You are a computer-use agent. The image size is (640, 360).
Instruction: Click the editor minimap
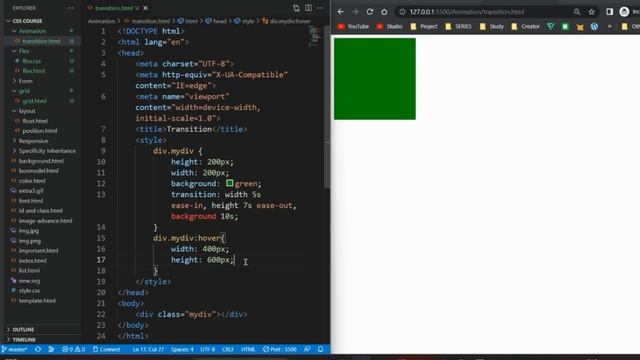[x=315, y=37]
